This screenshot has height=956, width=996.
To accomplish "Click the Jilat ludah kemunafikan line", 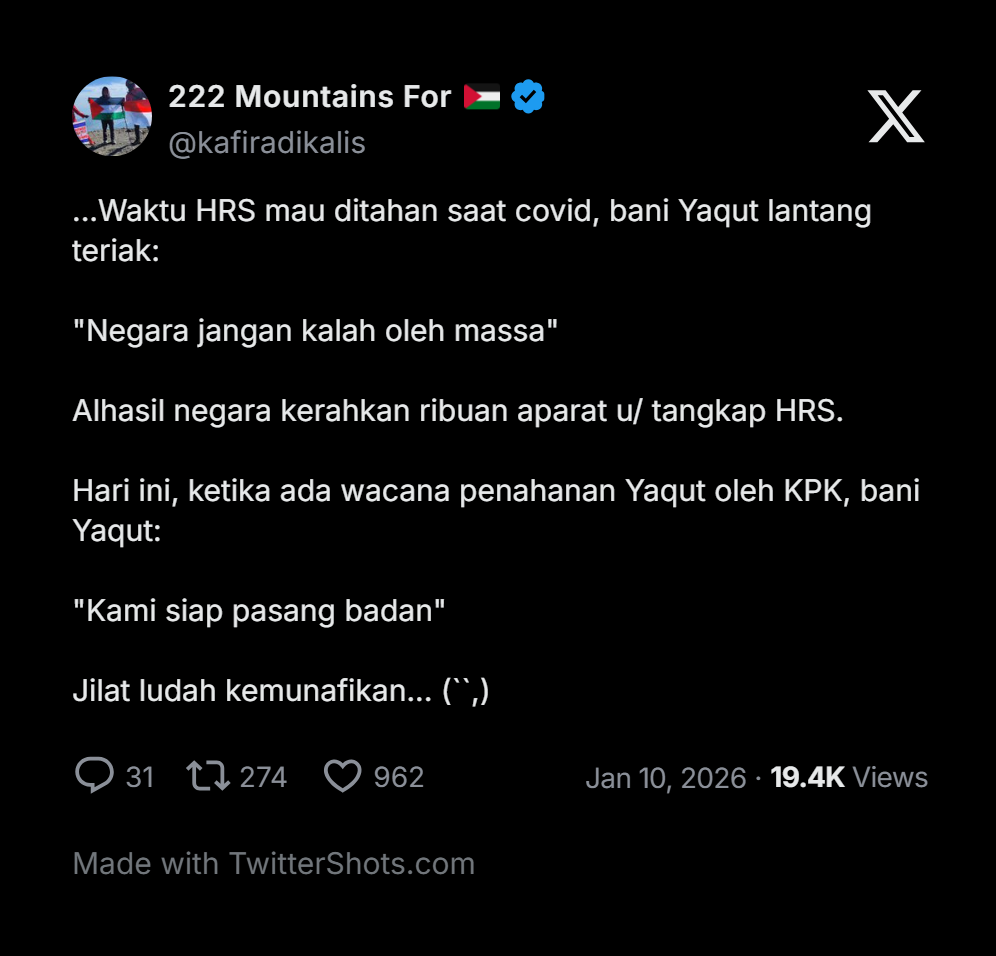I will point(281,691).
